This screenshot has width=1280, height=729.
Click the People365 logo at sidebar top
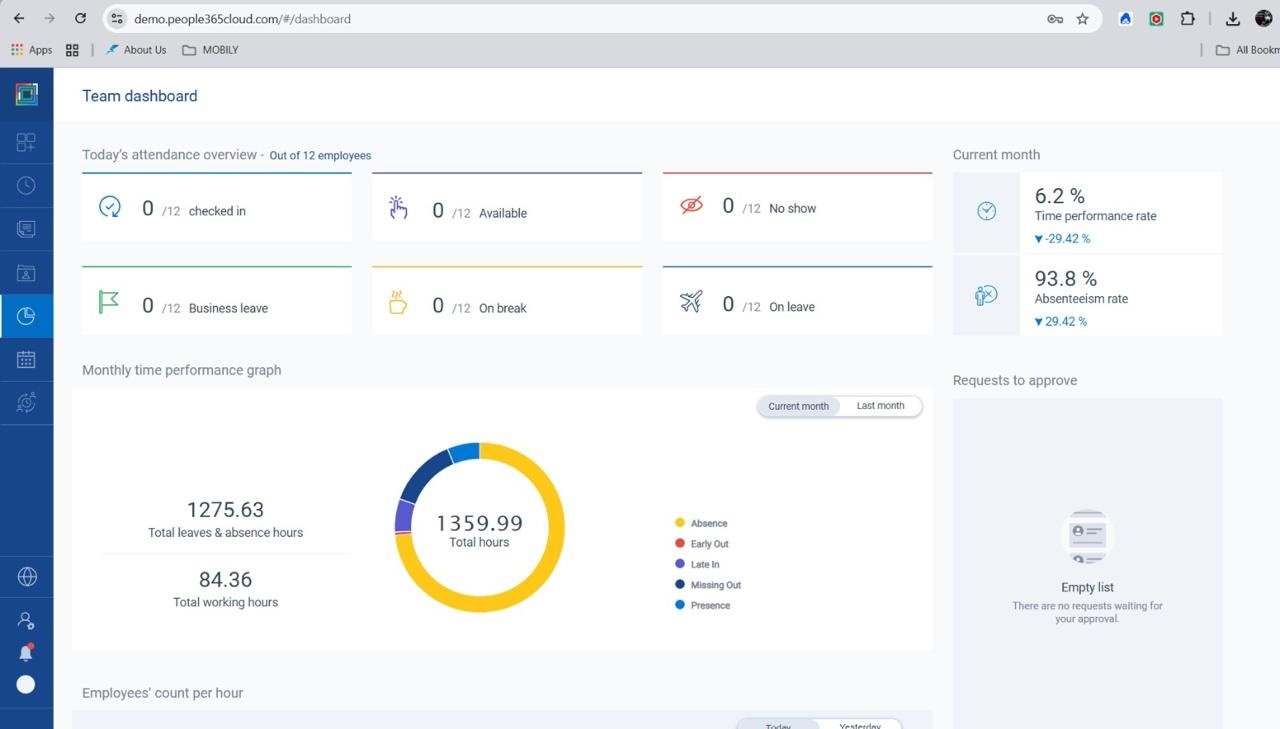click(x=27, y=94)
